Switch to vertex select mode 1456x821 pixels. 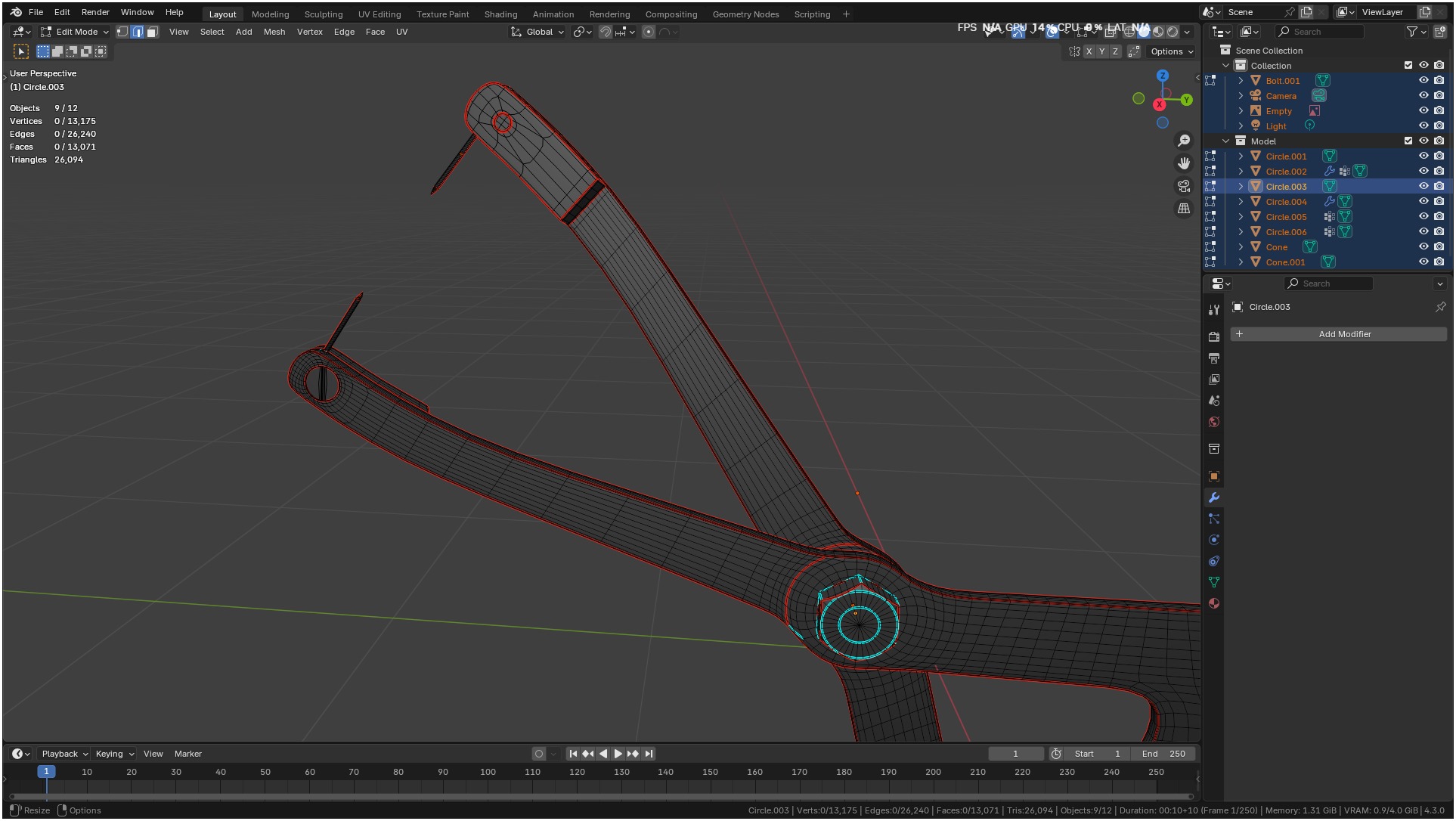tap(122, 32)
